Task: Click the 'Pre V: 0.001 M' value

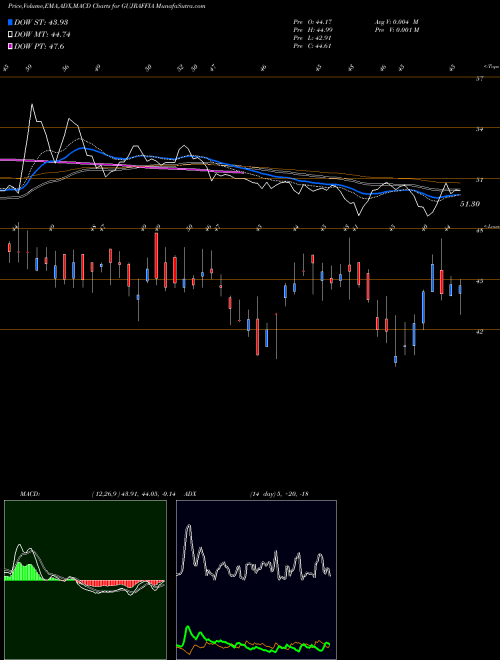Action: [x=396, y=30]
